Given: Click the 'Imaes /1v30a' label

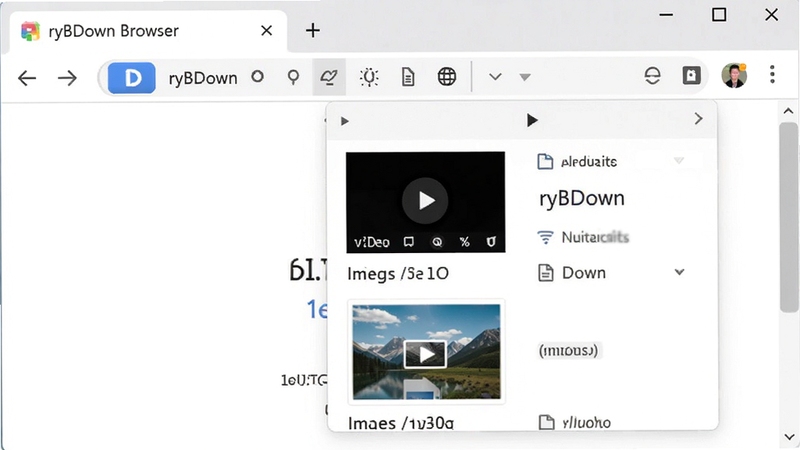Looking at the screenshot, I should [x=401, y=423].
